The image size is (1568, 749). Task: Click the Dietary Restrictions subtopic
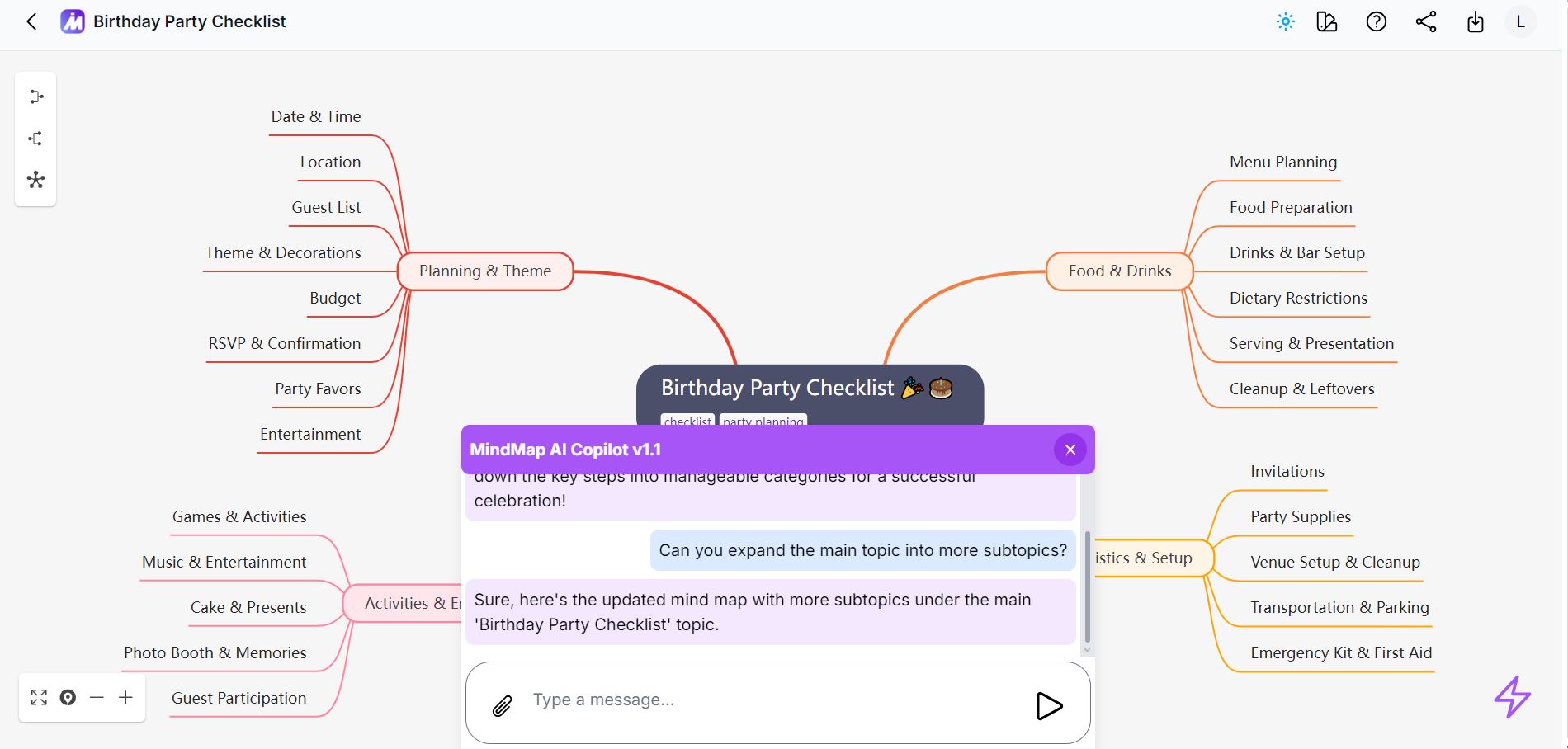click(x=1298, y=299)
